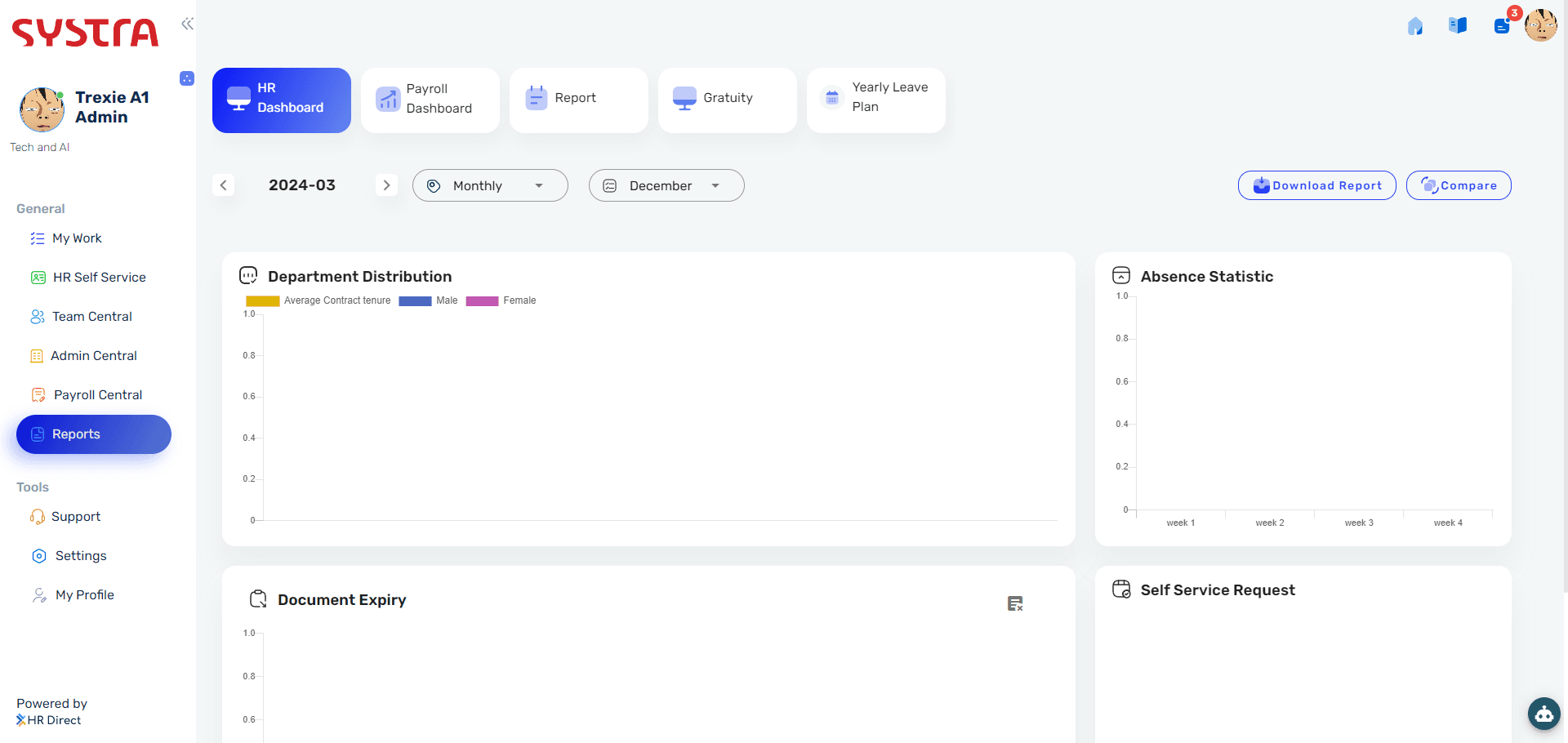This screenshot has height=743, width=1568.
Task: Open the user avatar menu top right
Action: tap(1541, 25)
